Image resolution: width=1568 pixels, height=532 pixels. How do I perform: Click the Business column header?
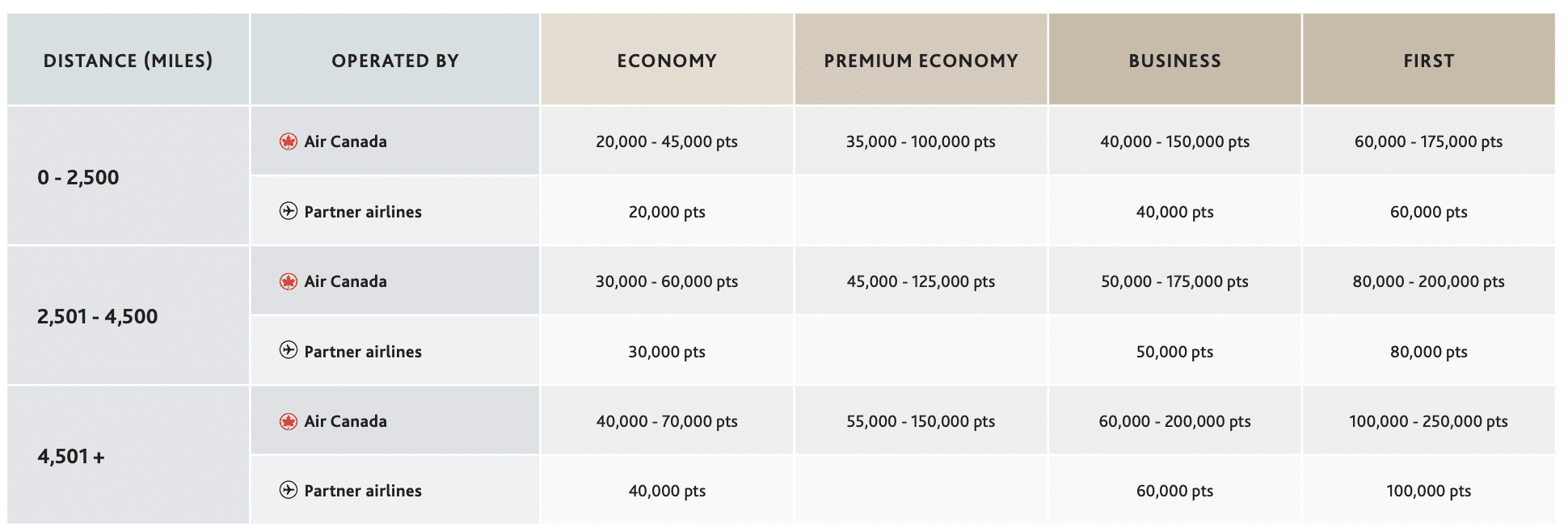(1174, 61)
